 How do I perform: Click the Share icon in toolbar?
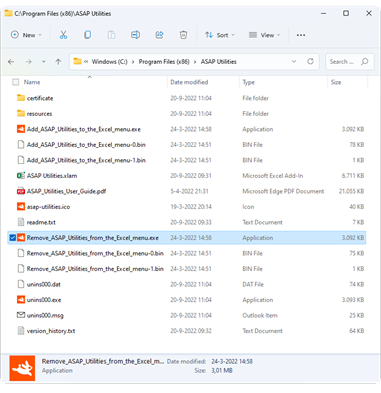pos(159,35)
